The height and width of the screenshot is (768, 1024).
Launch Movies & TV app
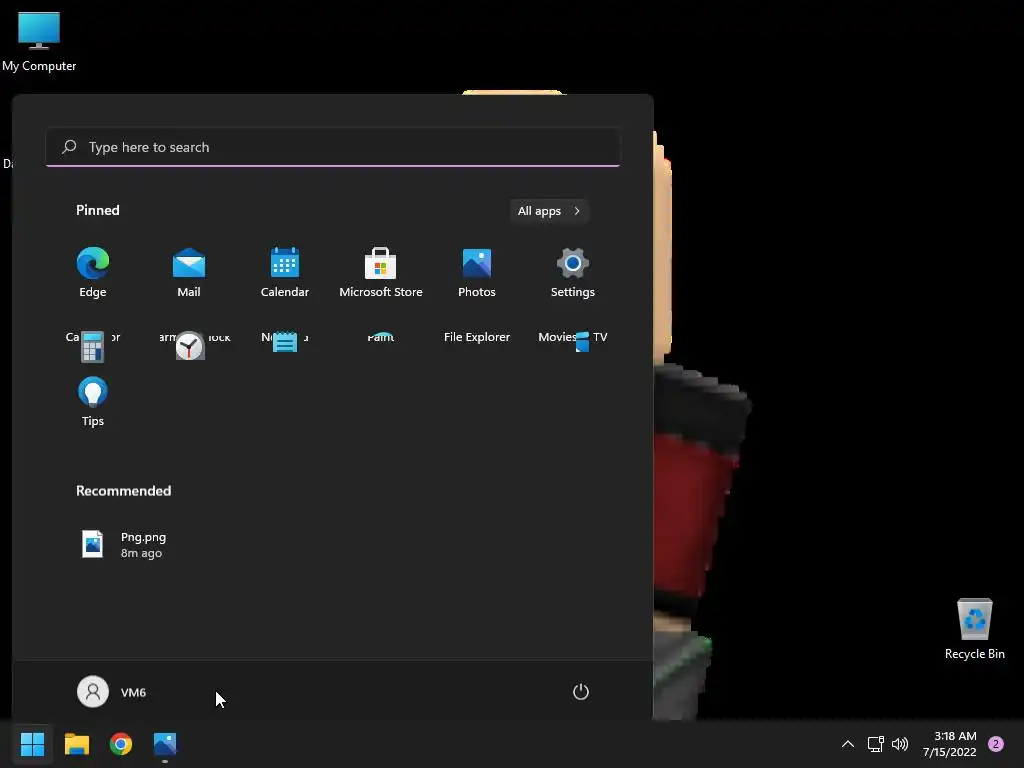573,340
